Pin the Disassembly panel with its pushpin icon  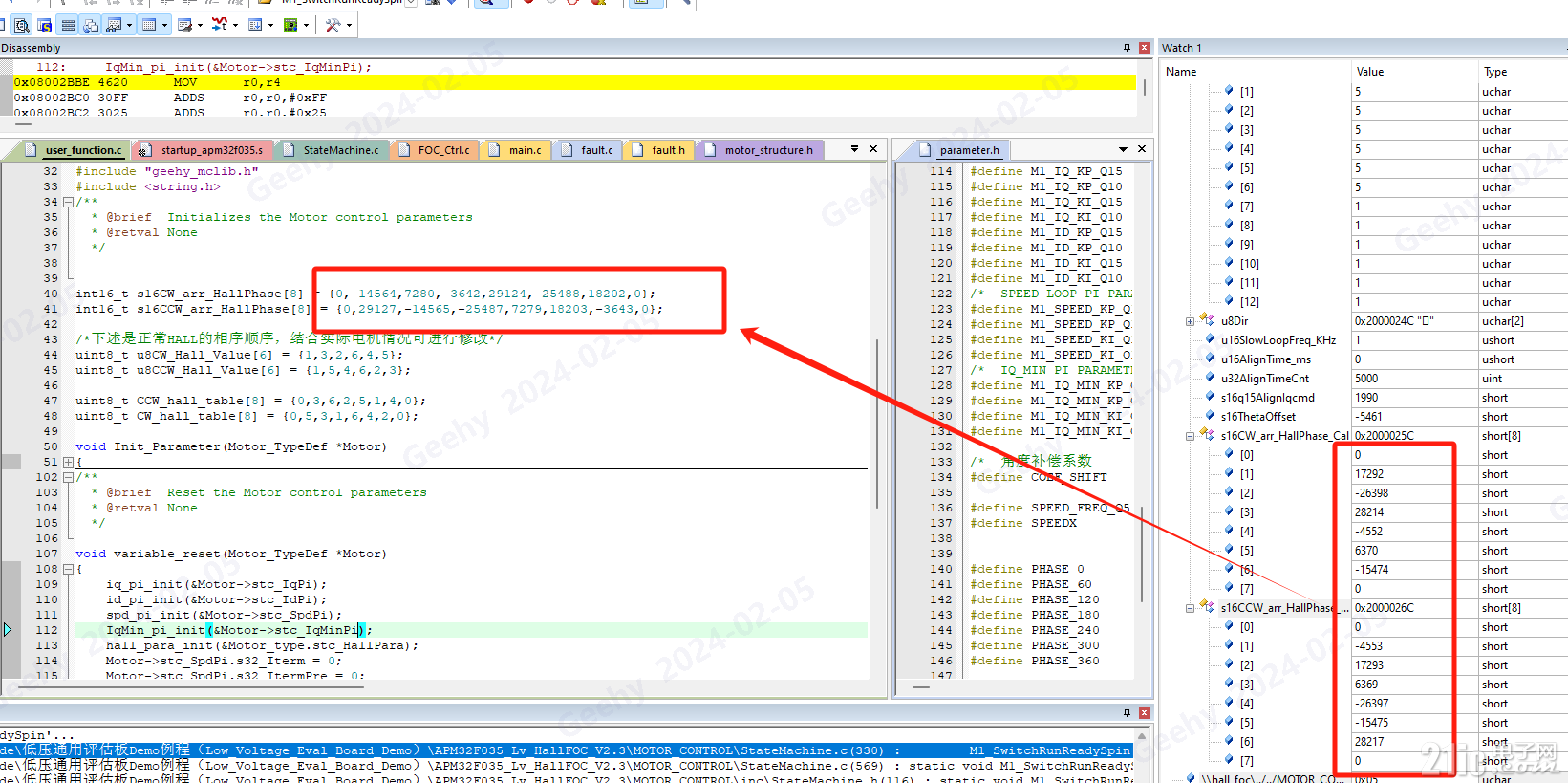coord(1128,48)
